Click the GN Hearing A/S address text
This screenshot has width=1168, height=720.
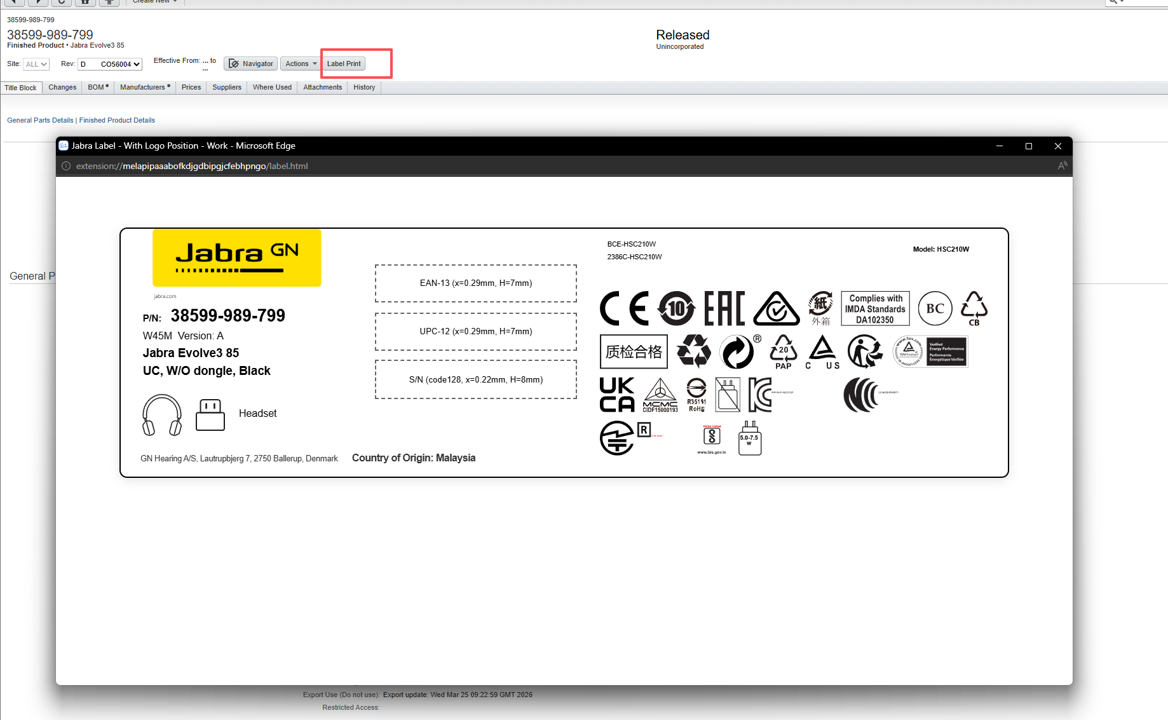[239, 459]
